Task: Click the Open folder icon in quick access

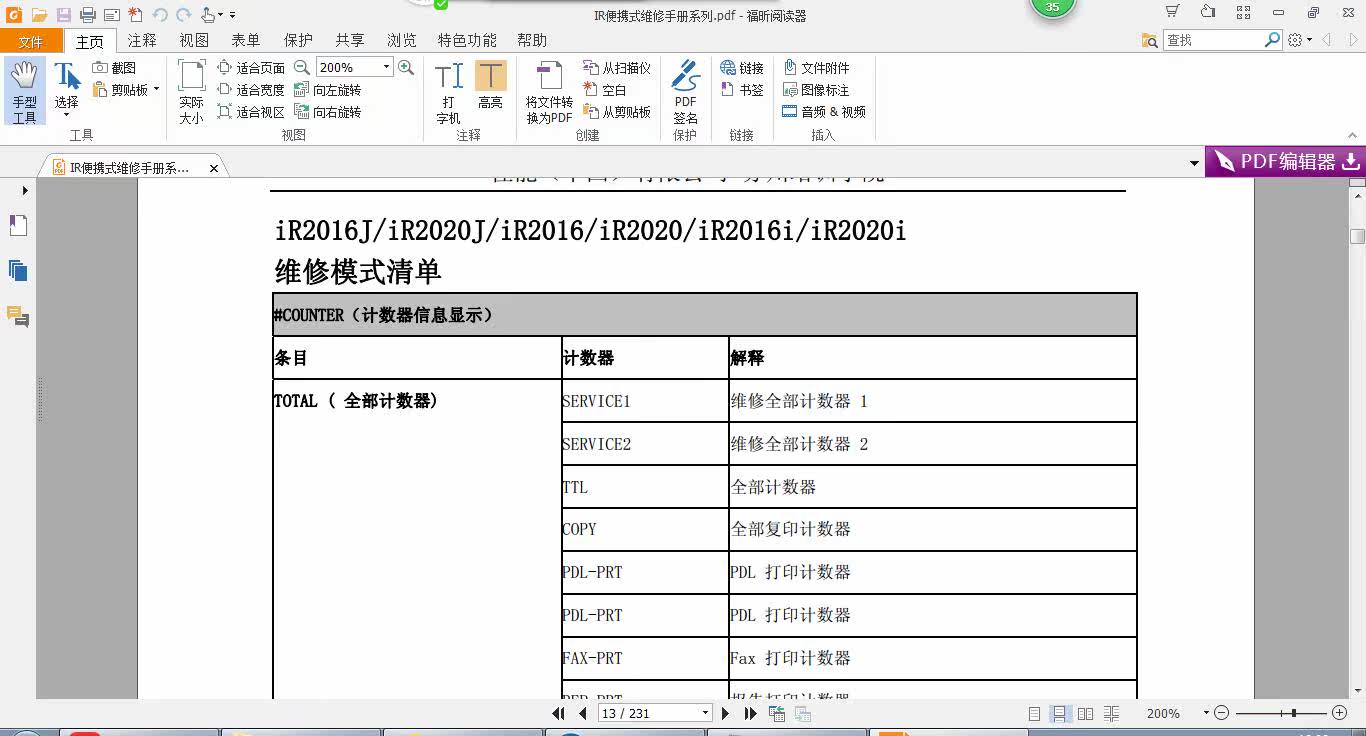Action: click(x=39, y=15)
